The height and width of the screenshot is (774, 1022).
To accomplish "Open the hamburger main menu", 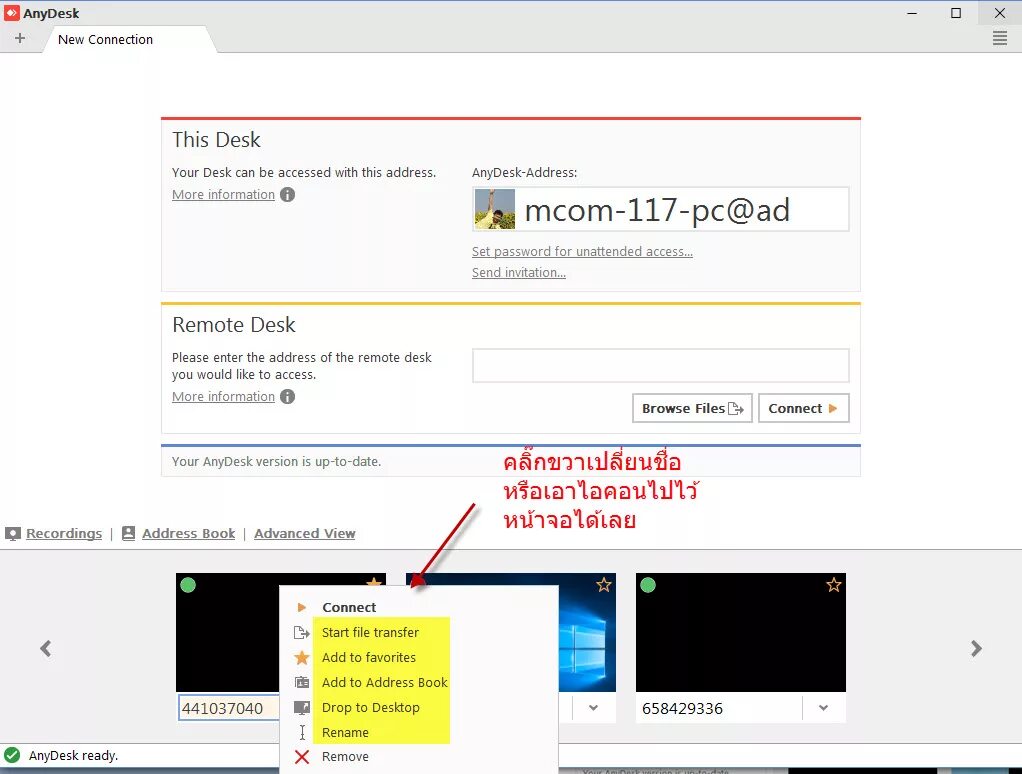I will point(999,38).
